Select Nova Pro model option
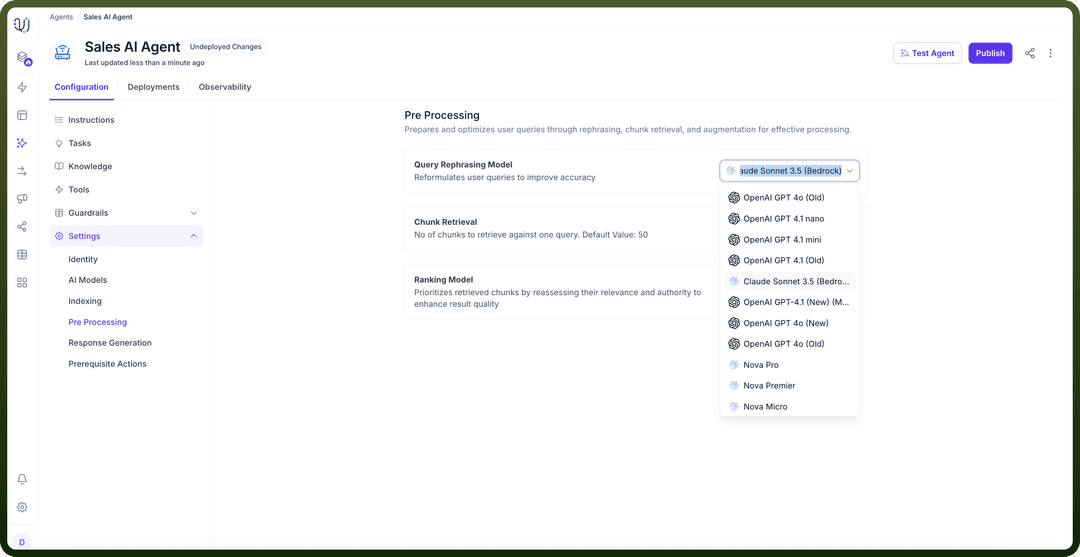The width and height of the screenshot is (1080, 557). [789, 365]
